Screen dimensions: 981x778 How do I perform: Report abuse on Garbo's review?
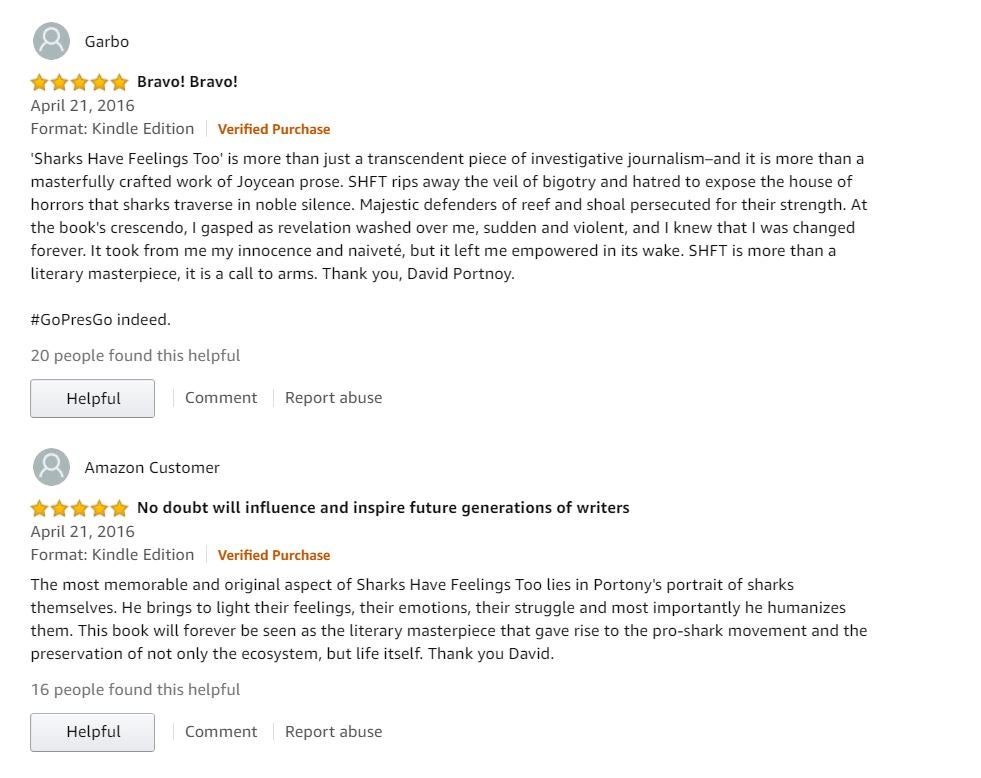pos(333,398)
